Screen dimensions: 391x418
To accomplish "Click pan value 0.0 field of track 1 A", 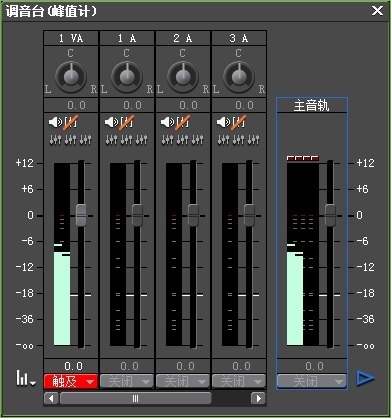I will point(127,105).
